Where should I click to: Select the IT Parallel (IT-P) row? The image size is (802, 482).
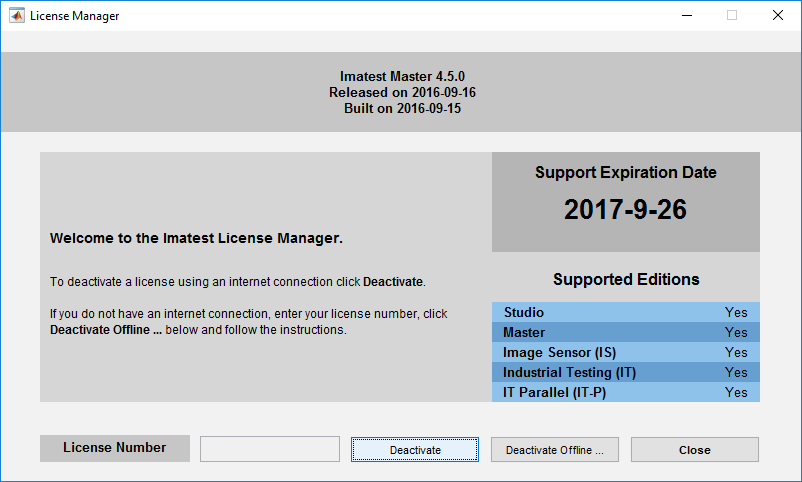pos(626,392)
